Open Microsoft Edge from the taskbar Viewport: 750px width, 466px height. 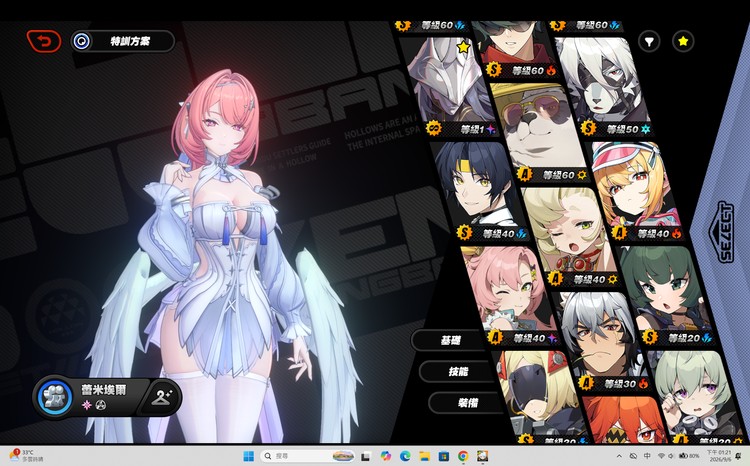pos(405,456)
